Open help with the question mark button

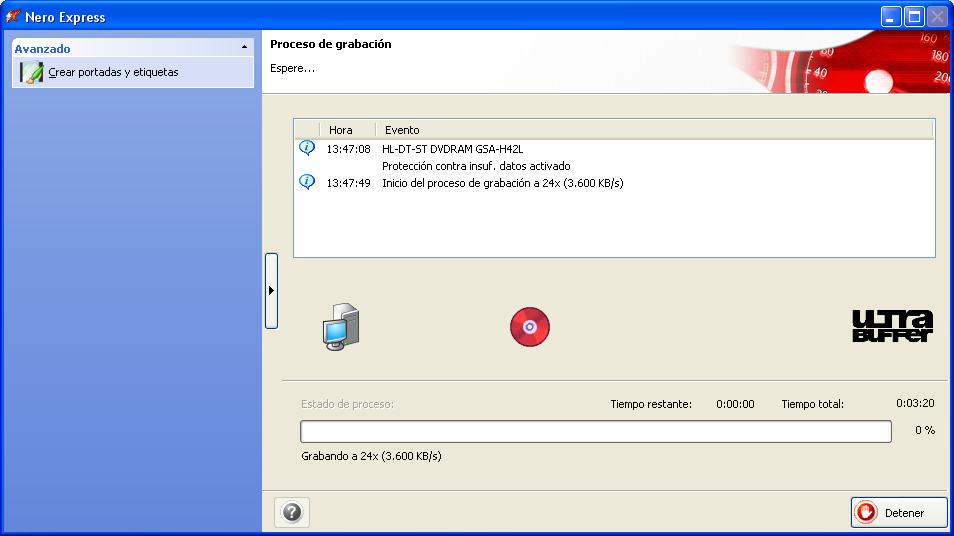coord(292,512)
